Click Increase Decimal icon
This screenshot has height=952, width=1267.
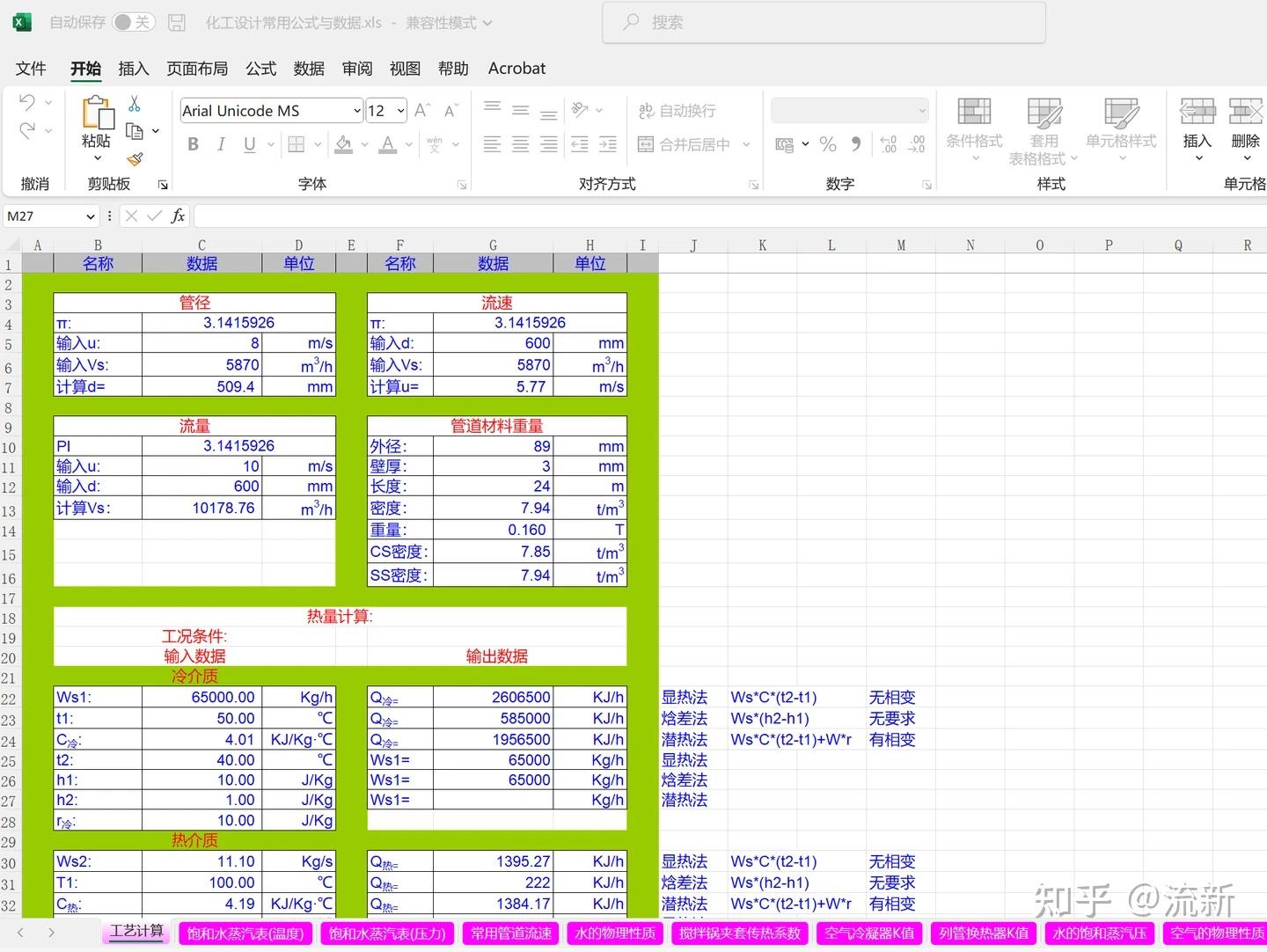click(889, 144)
